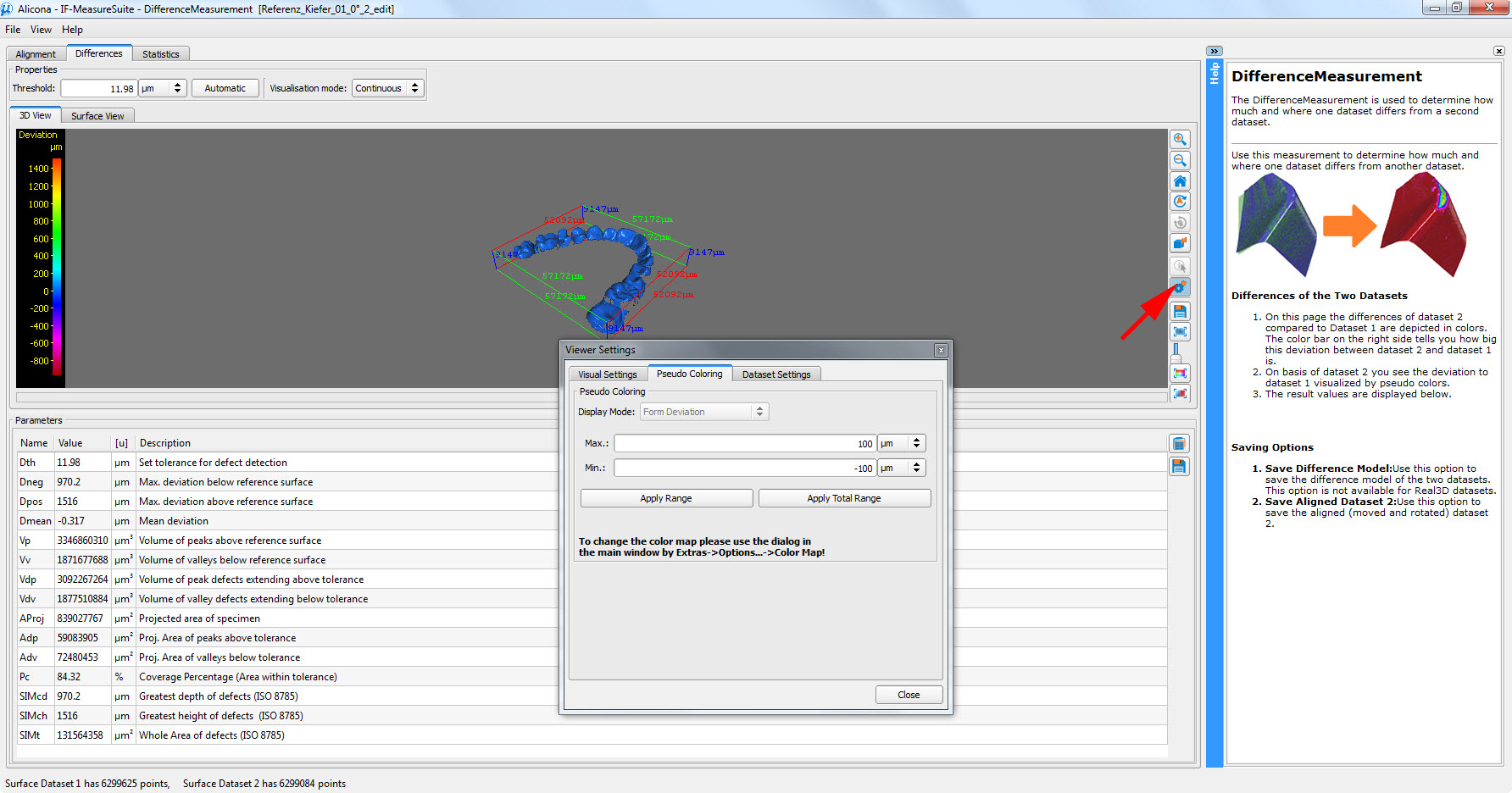Click the Deviation color scale bar

[57, 266]
